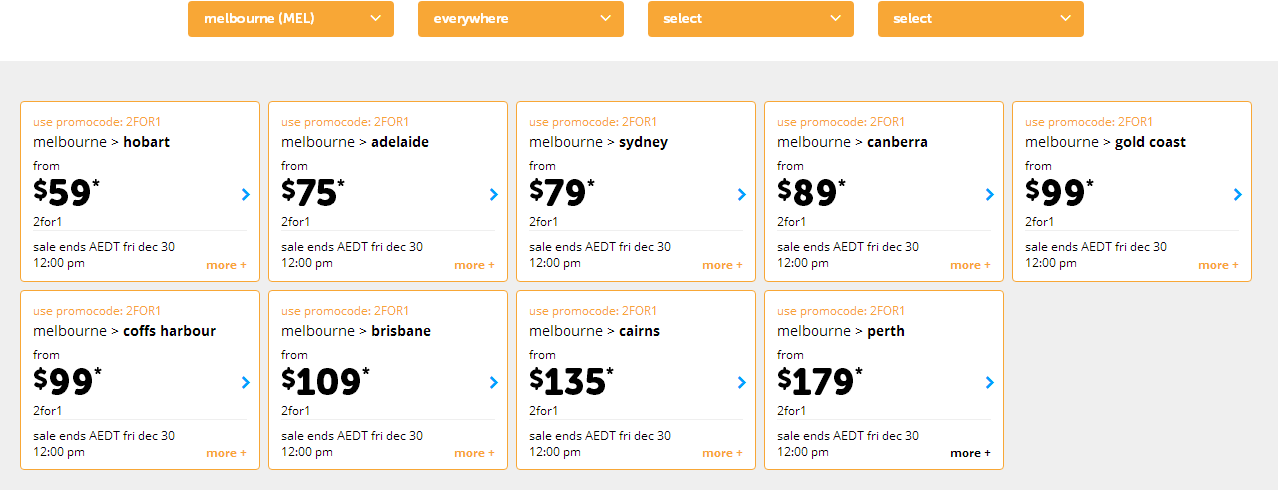Click blue arrow on Cairns fare card

tap(742, 382)
